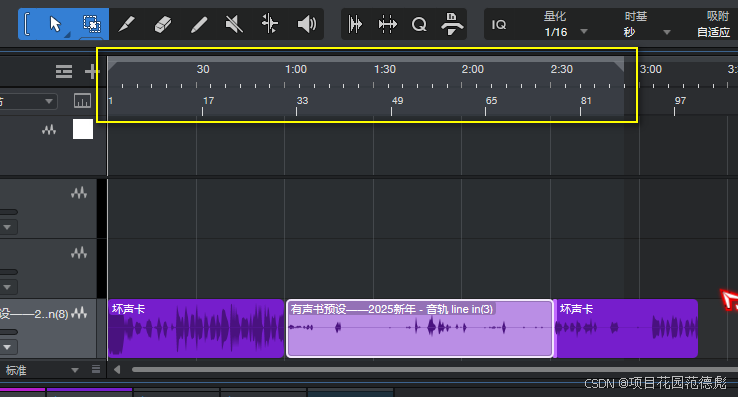This screenshot has height=397, width=738.
Task: Click the bracket icon left of Arrow tool
Action: 27,24
